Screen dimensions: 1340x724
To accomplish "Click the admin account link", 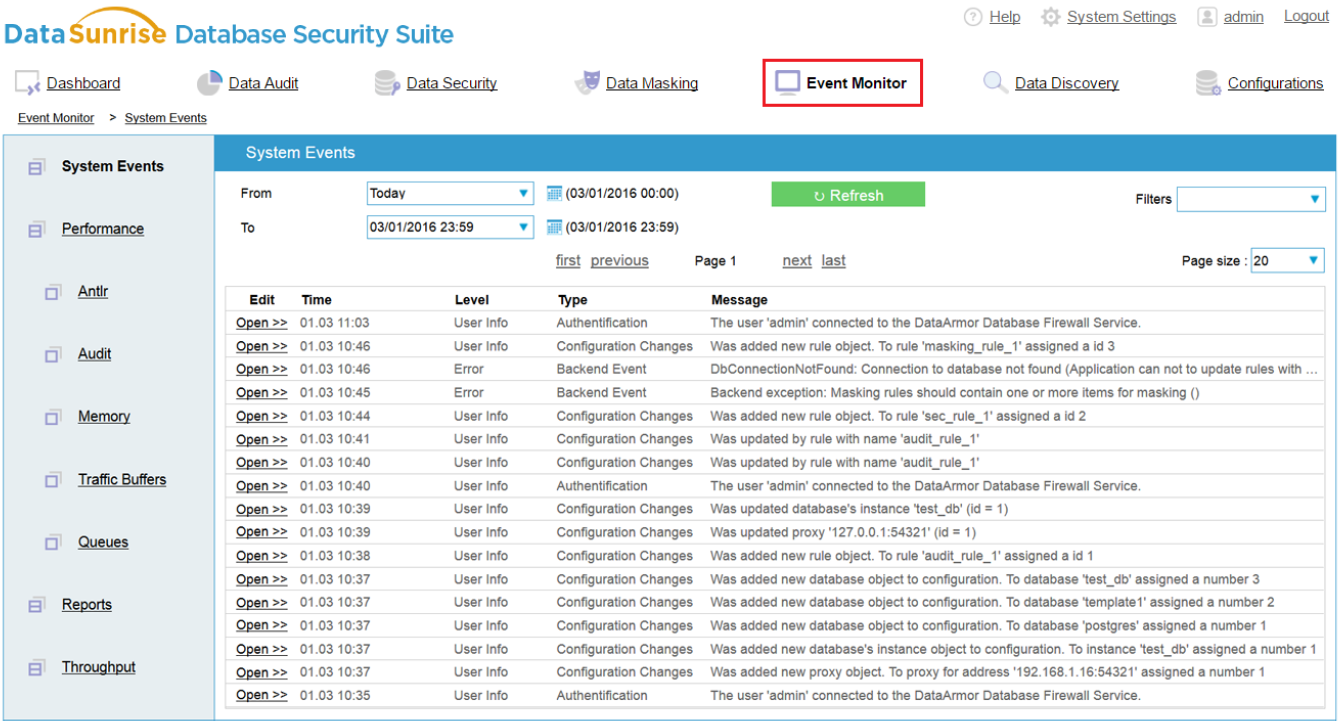I will coord(1244,17).
